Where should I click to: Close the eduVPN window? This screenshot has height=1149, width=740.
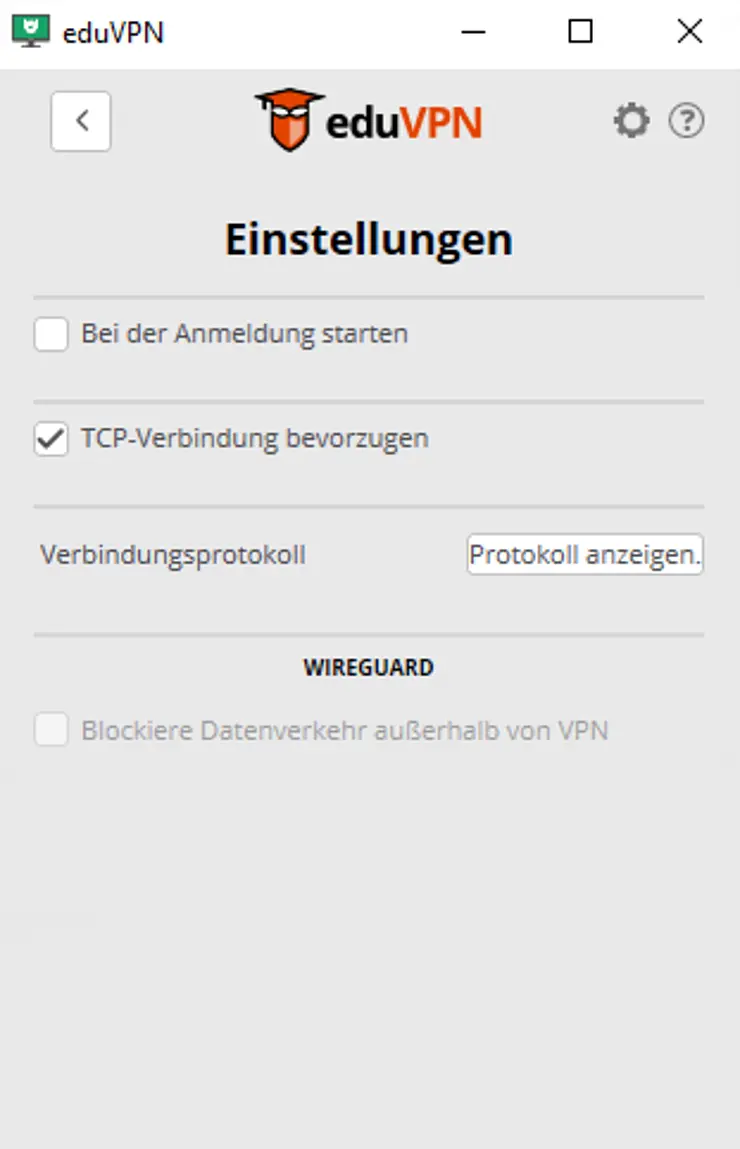click(689, 32)
